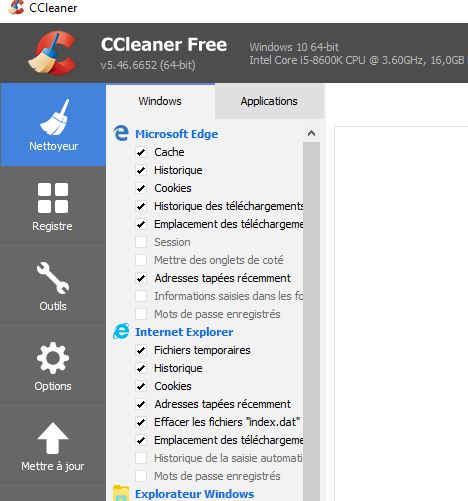
Task: Enable Edge Mots de passe enregistrés checkbox
Action: tap(141, 314)
